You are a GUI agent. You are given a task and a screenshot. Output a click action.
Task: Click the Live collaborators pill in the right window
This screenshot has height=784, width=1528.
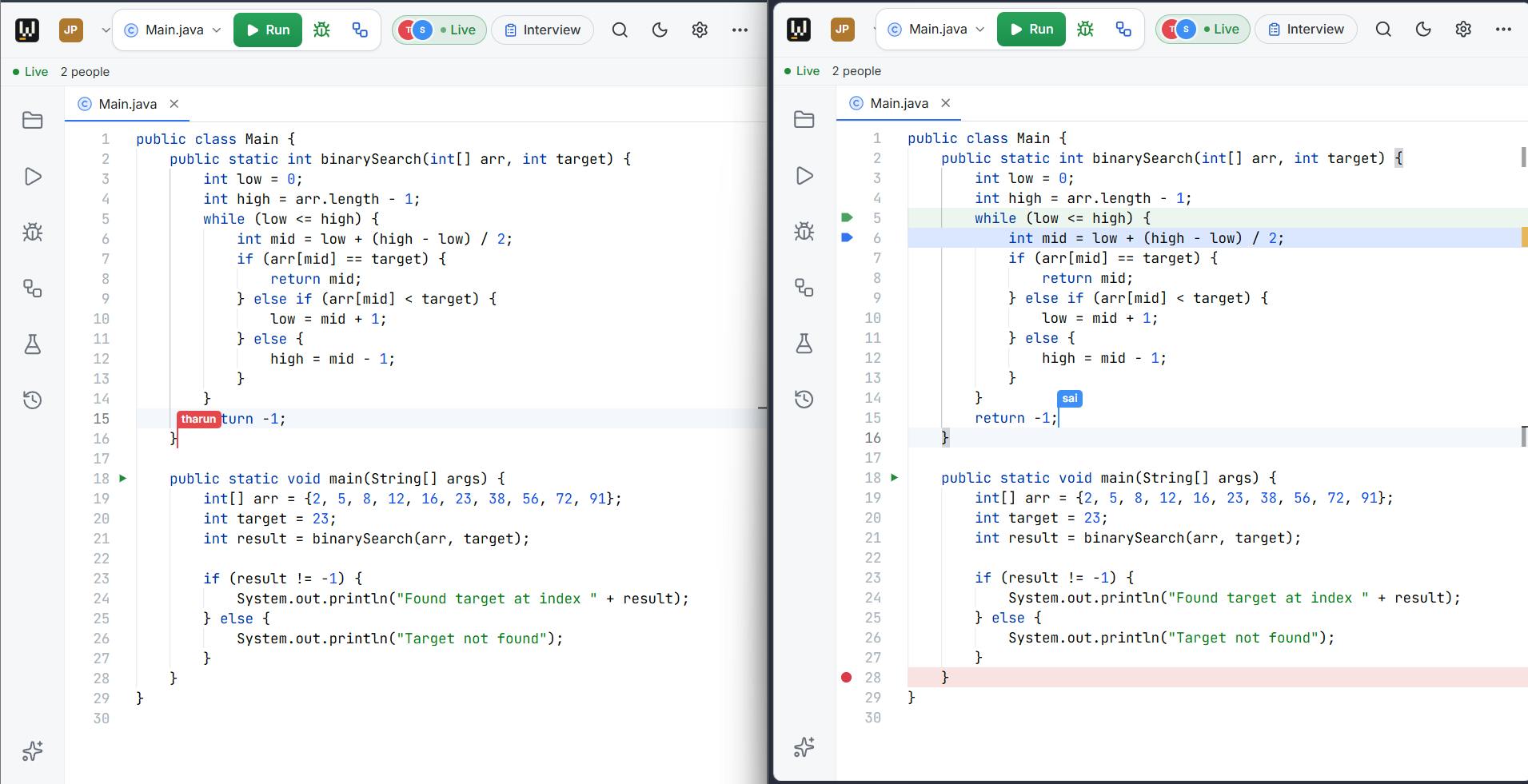pyautogui.click(x=1203, y=29)
